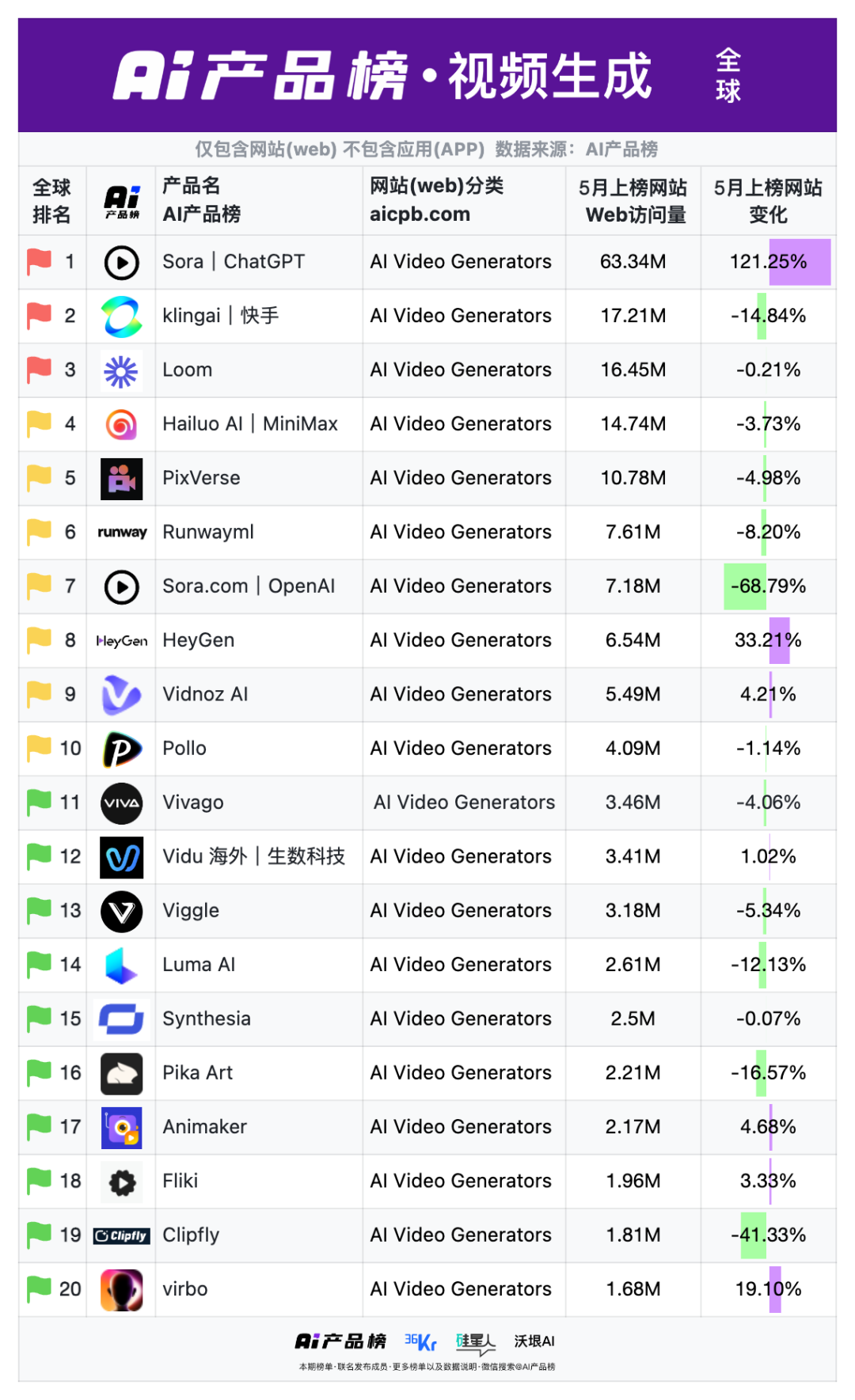Click the green -68.79% change bar
Image resolution: width=855 pixels, height=1400 pixels.
tap(745, 586)
